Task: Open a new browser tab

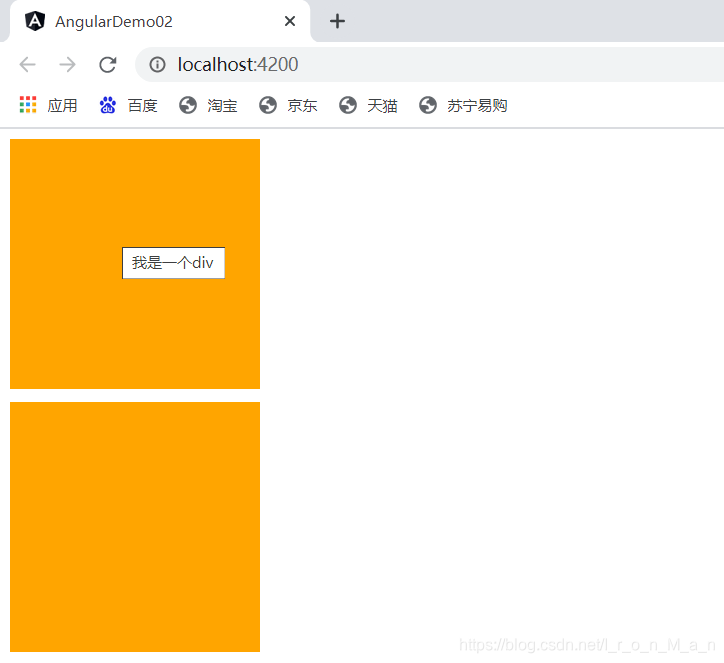Action: click(337, 21)
